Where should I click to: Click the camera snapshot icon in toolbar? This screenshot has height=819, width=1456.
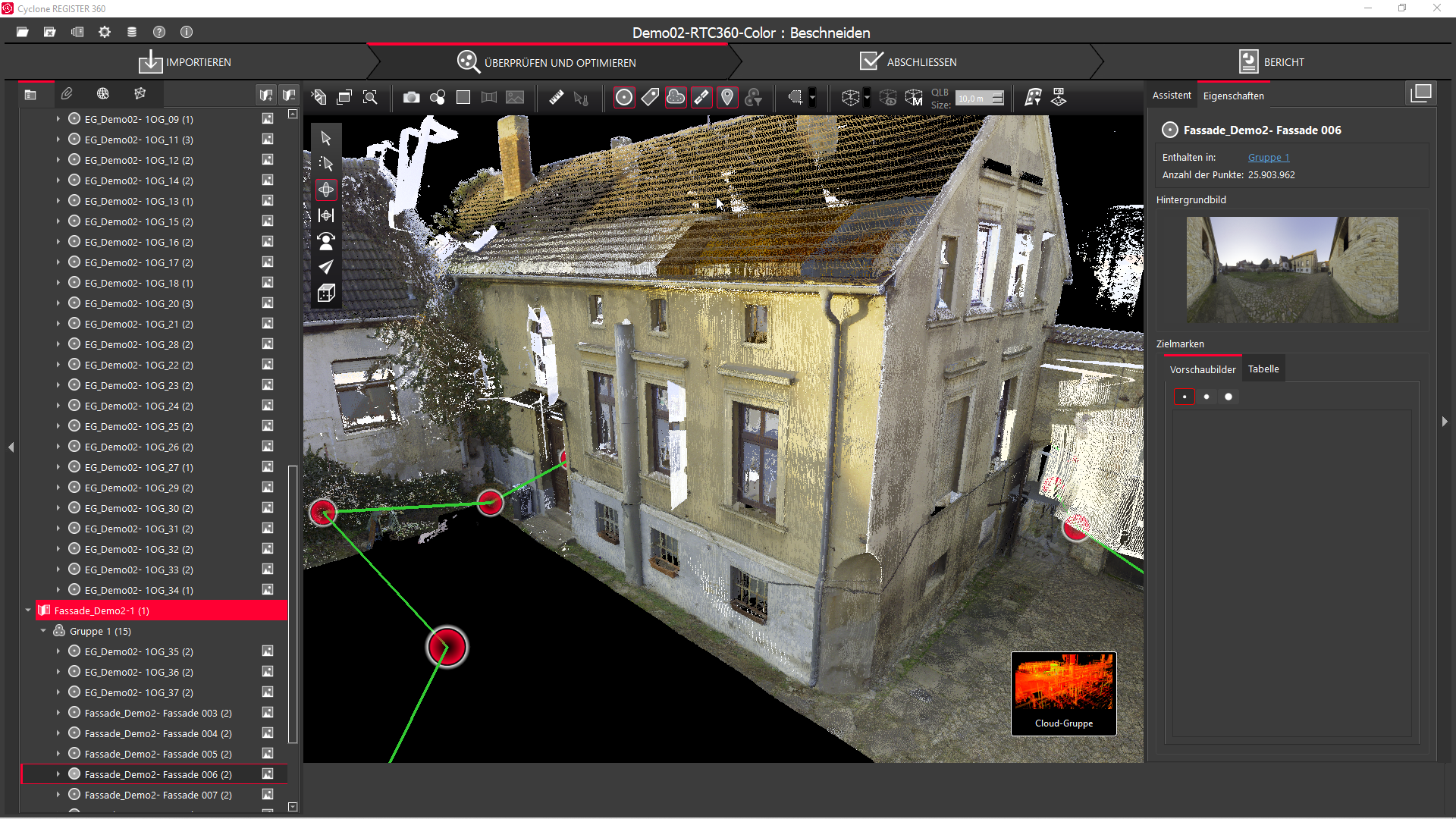point(411,98)
